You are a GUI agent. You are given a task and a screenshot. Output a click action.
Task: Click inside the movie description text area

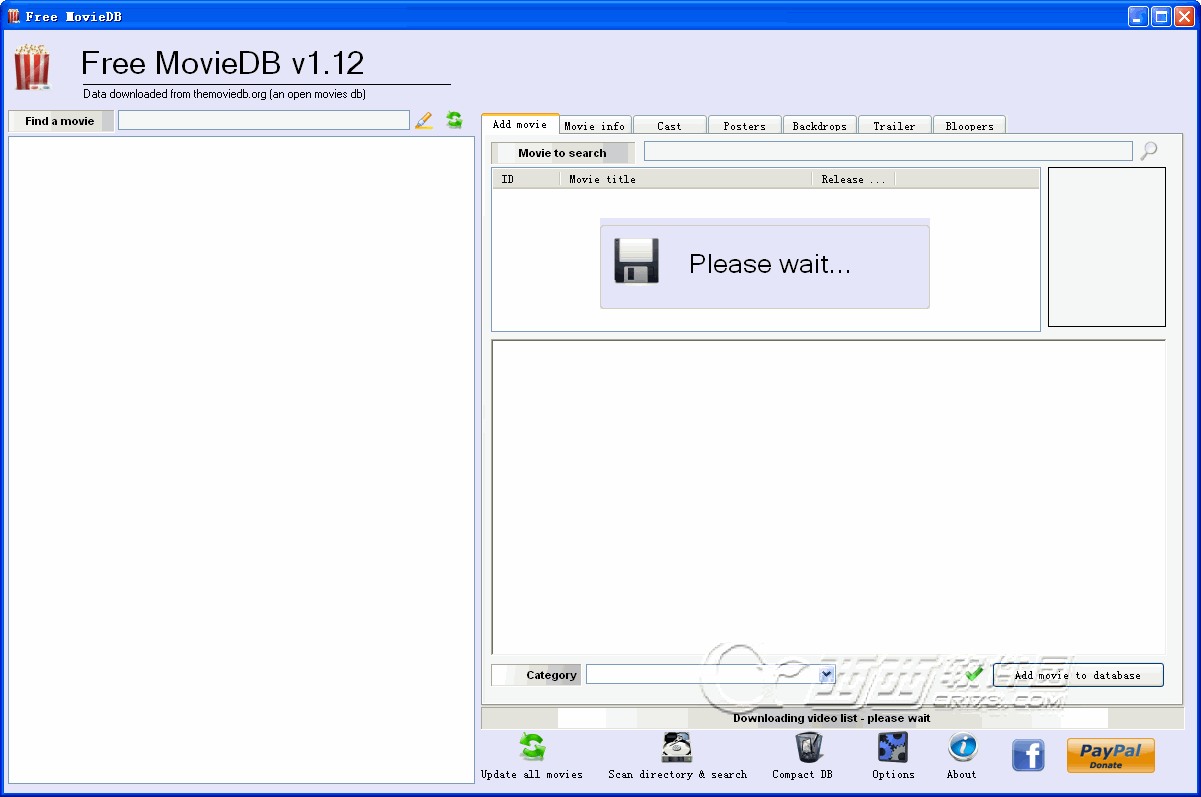point(828,497)
